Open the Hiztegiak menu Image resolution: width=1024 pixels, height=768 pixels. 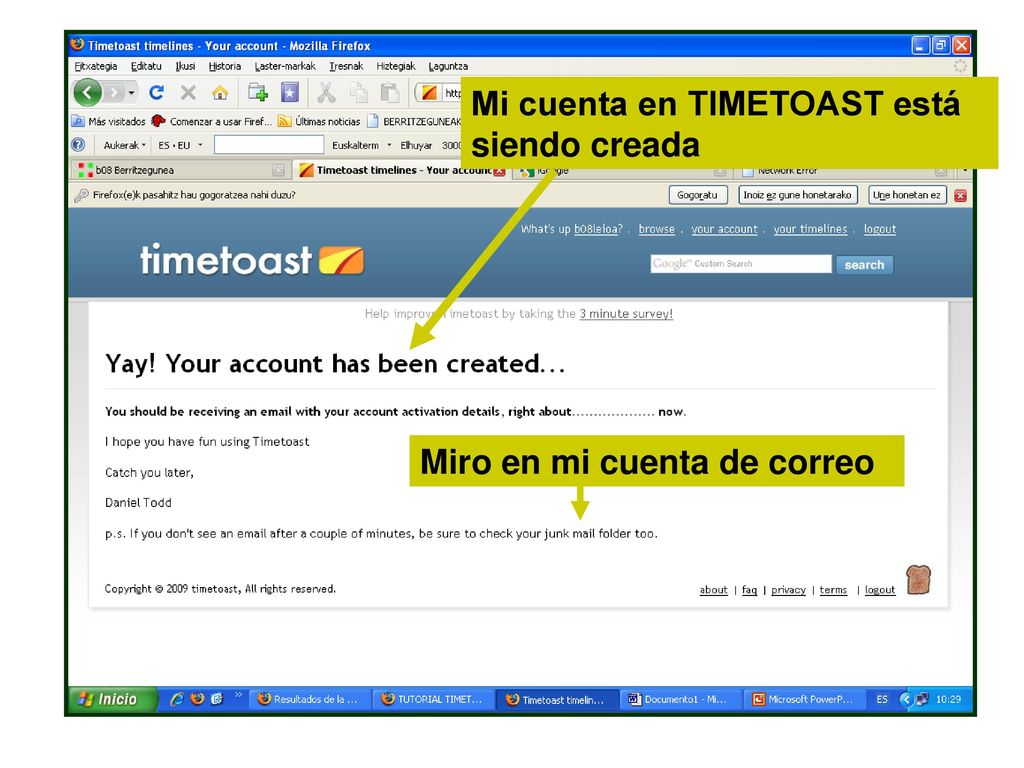coord(396,66)
